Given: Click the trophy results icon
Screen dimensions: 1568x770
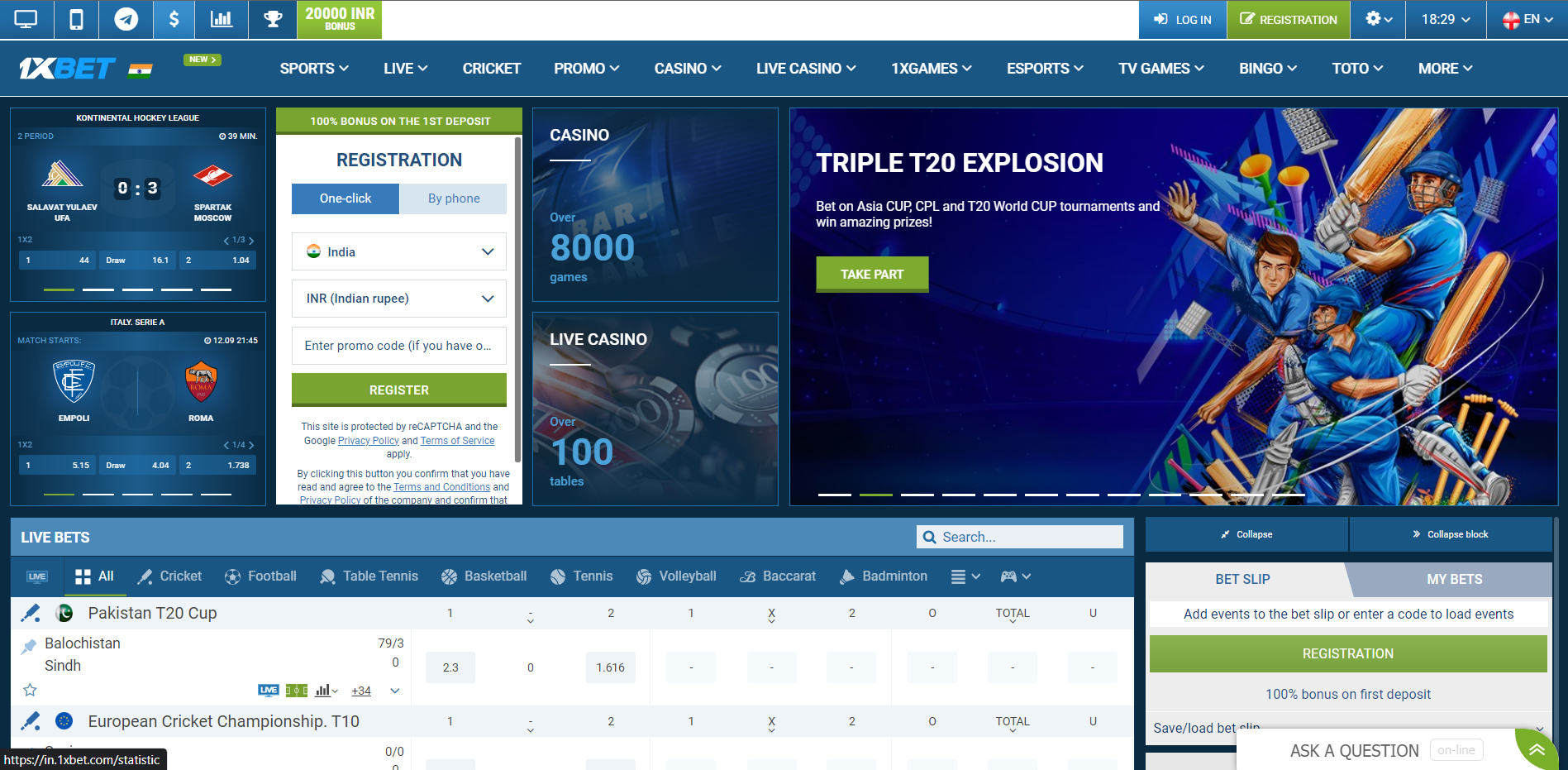Looking at the screenshot, I should coord(273,19).
